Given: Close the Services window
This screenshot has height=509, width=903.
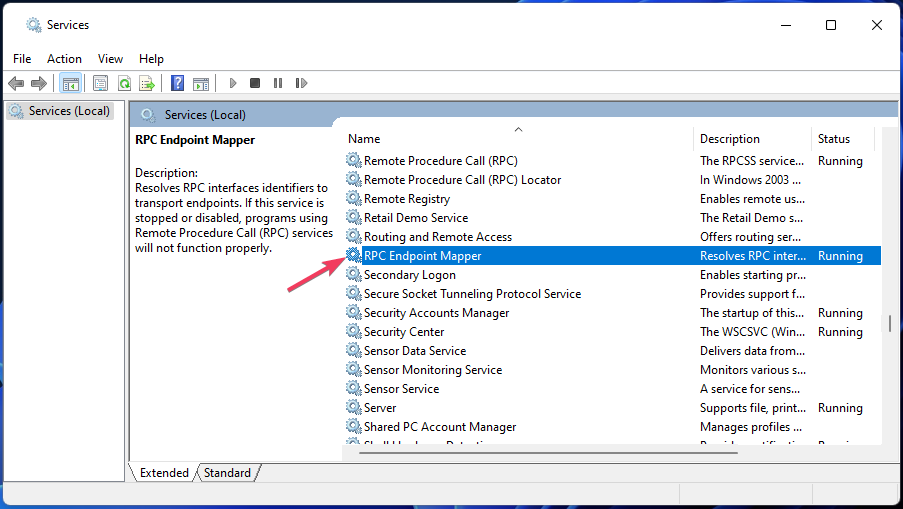Looking at the screenshot, I should (877, 25).
